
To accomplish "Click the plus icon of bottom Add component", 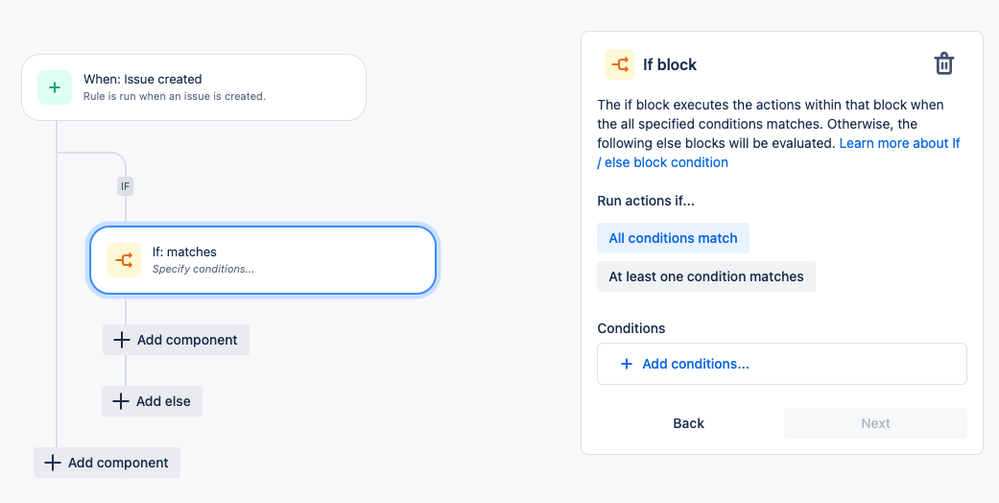I will pyautogui.click(x=52, y=462).
